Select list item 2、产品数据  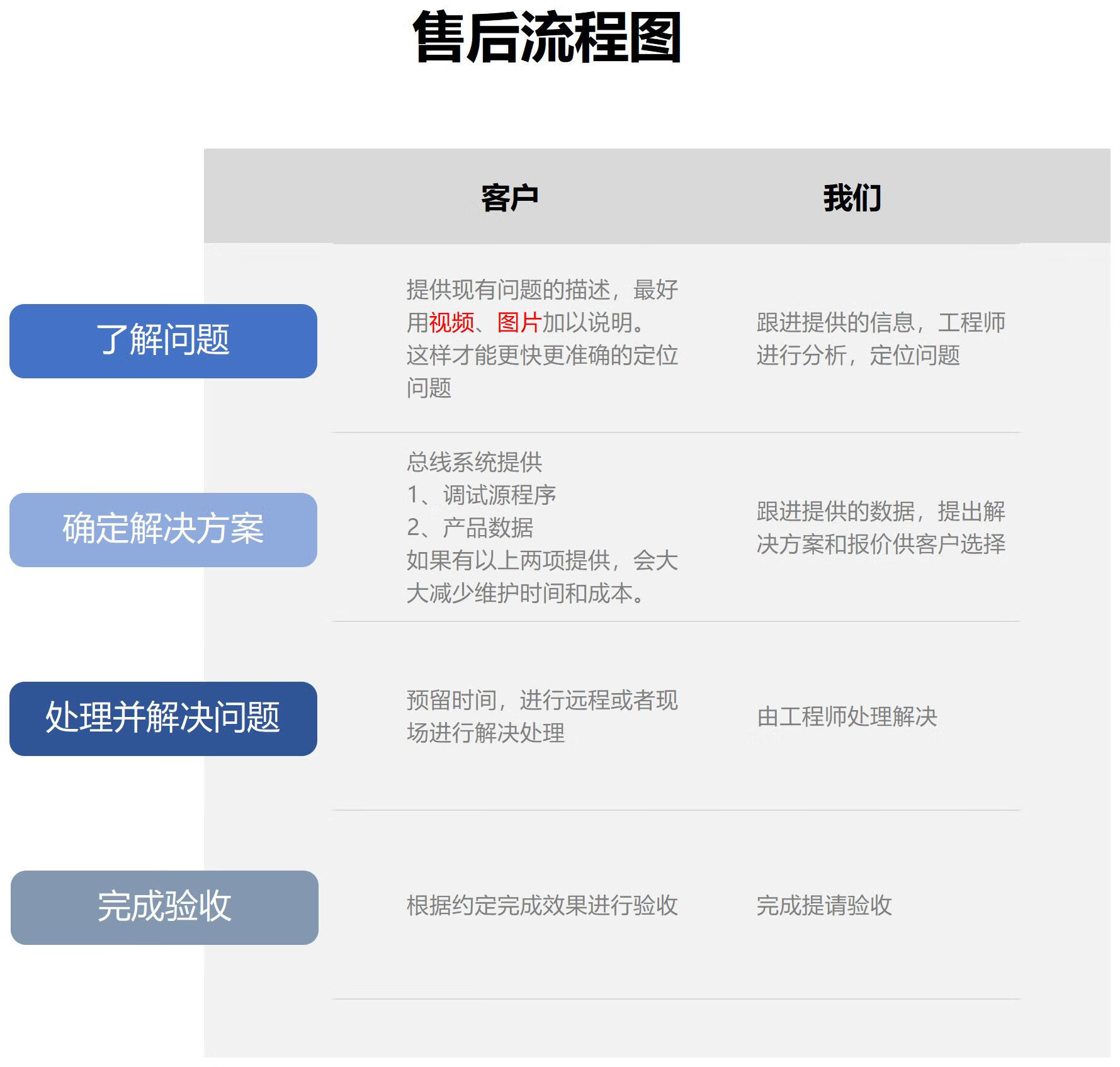coord(470,528)
